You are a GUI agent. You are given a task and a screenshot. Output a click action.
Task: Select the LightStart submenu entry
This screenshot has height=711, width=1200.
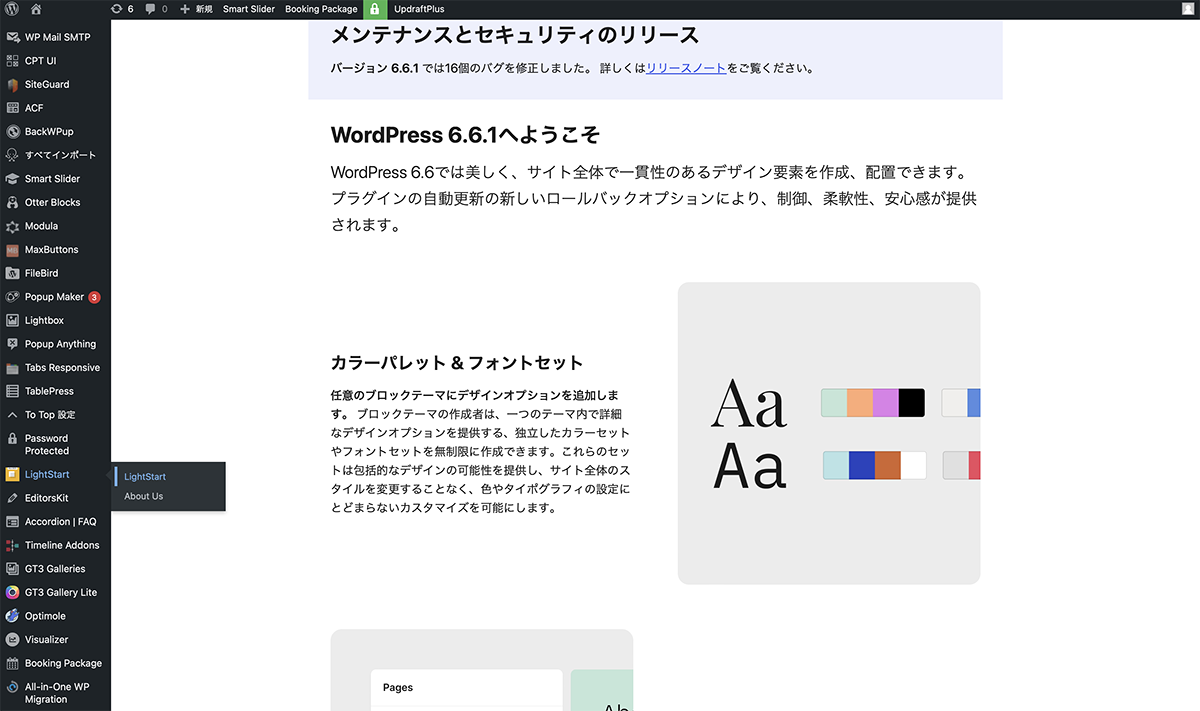[x=145, y=477]
